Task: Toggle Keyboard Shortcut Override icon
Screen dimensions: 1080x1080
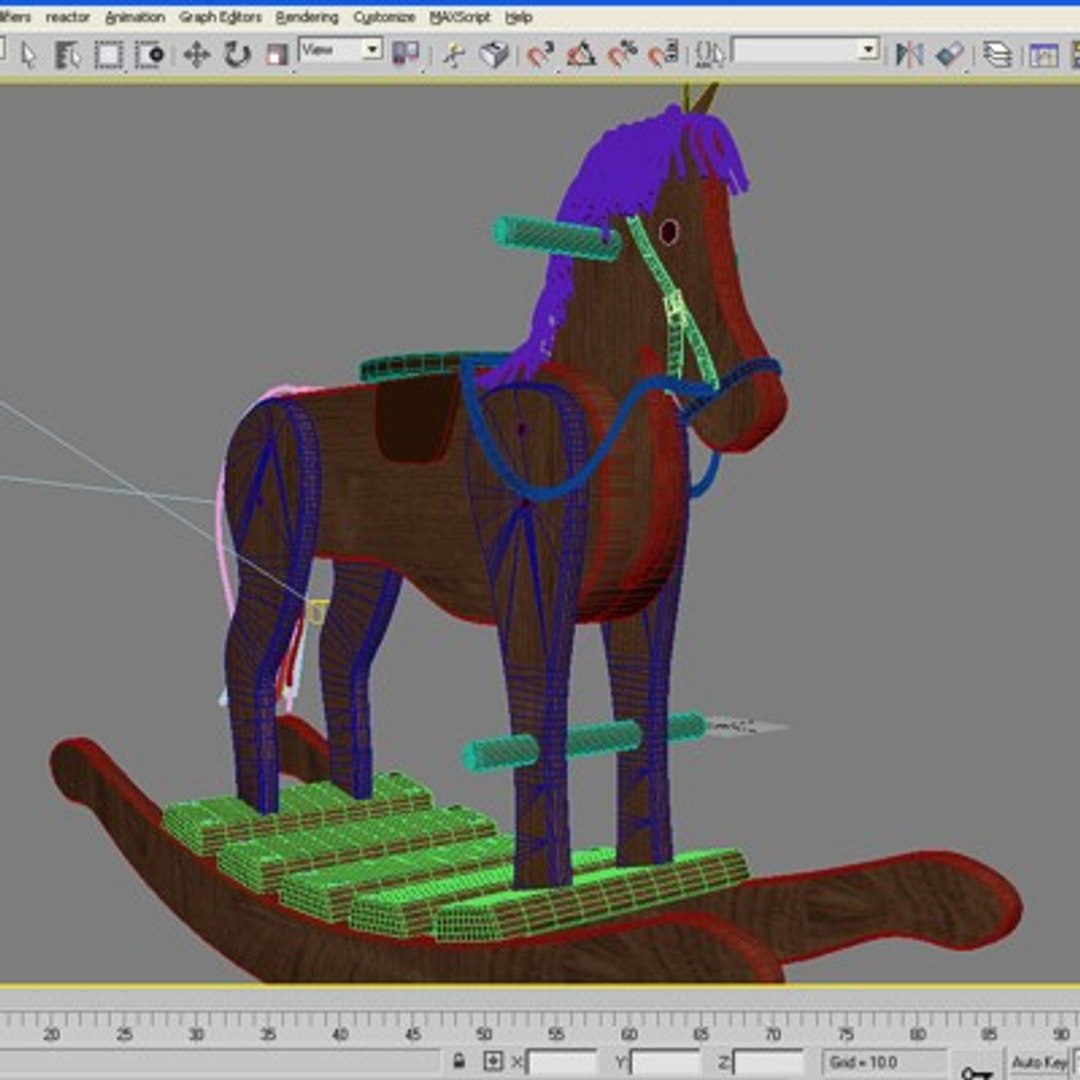Action: point(494,54)
